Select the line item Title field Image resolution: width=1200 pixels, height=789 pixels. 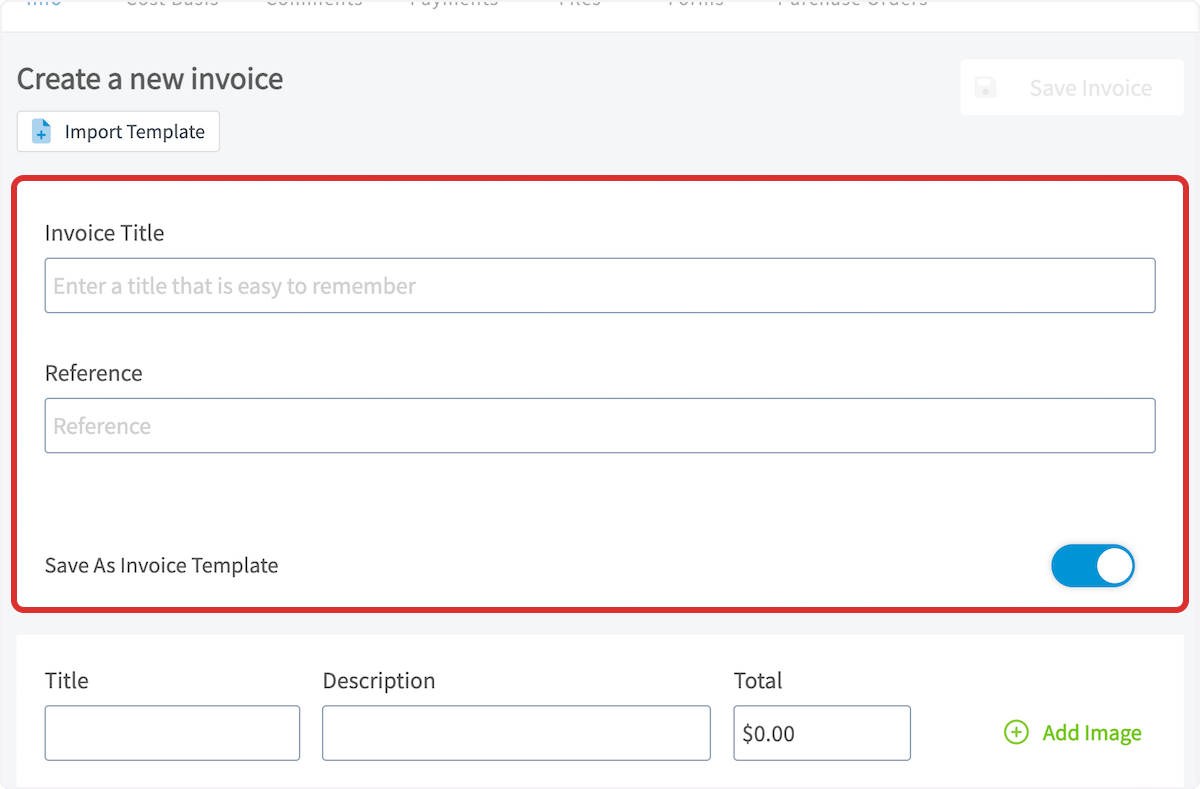(172, 733)
